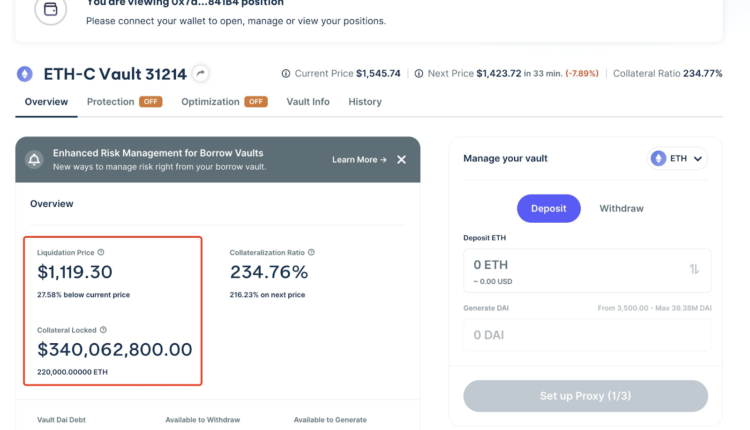Select the Deposit toggle option
750x430 pixels.
coord(548,208)
